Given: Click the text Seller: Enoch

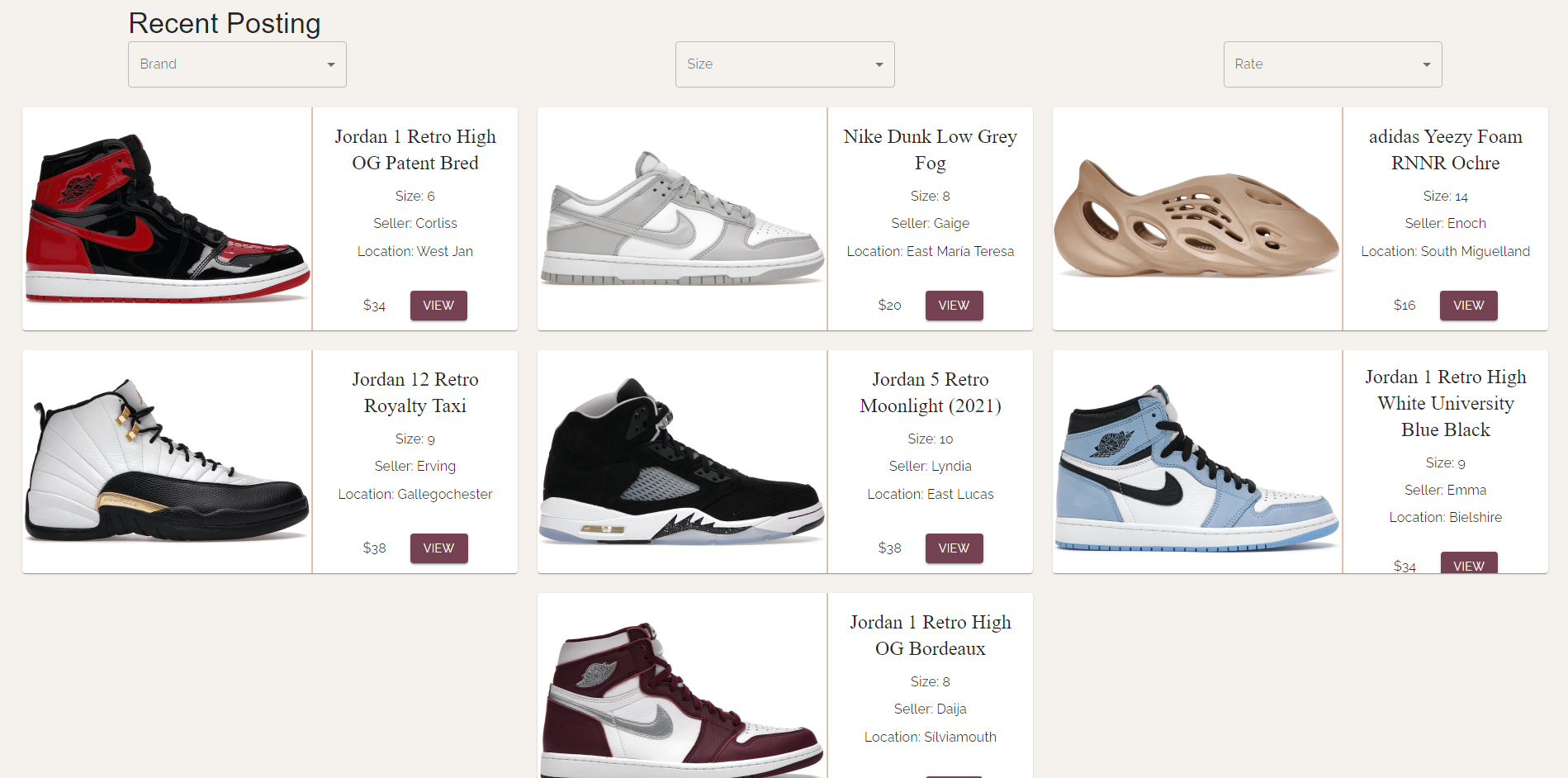Looking at the screenshot, I should click(x=1446, y=223).
